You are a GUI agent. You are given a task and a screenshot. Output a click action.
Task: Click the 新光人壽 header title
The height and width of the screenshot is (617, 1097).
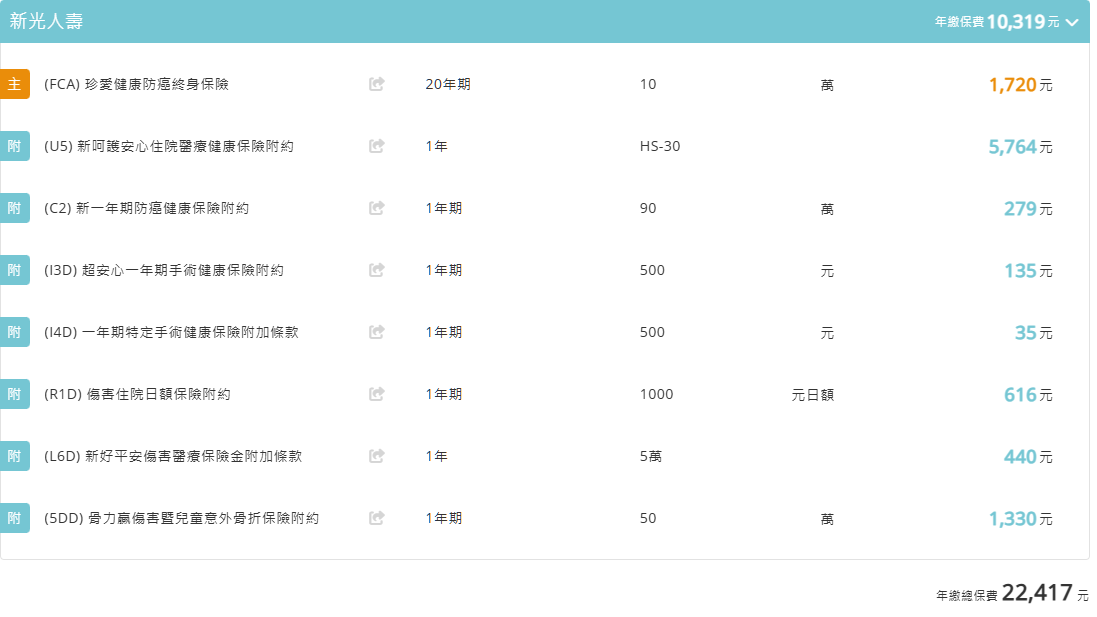coord(46,22)
